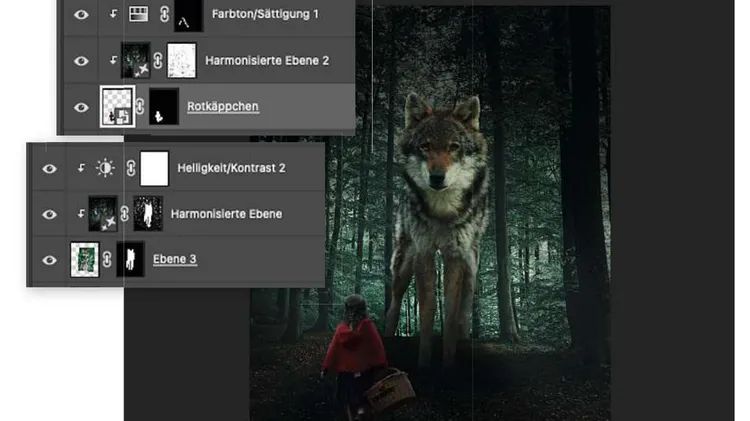Hide the Farbton/Sättigung 1 layer

(x=82, y=15)
